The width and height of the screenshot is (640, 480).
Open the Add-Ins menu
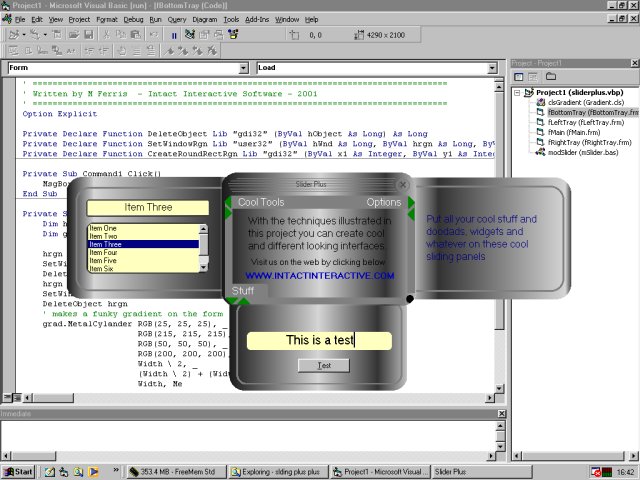[x=256, y=19]
